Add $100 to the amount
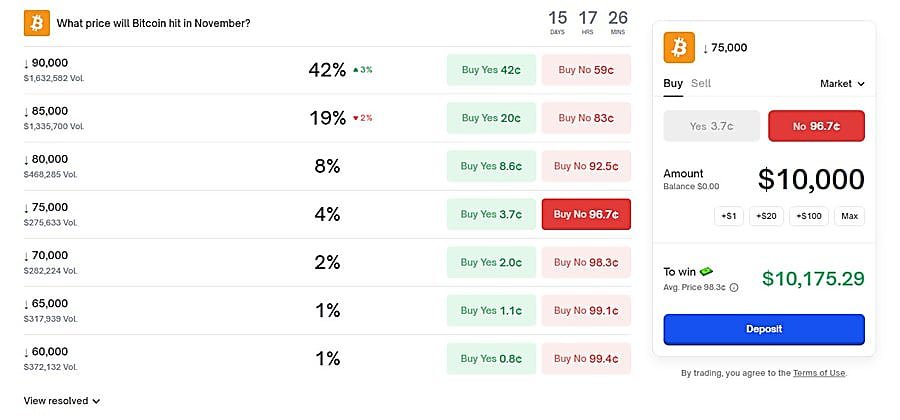The width and height of the screenshot is (900, 420). tap(809, 216)
